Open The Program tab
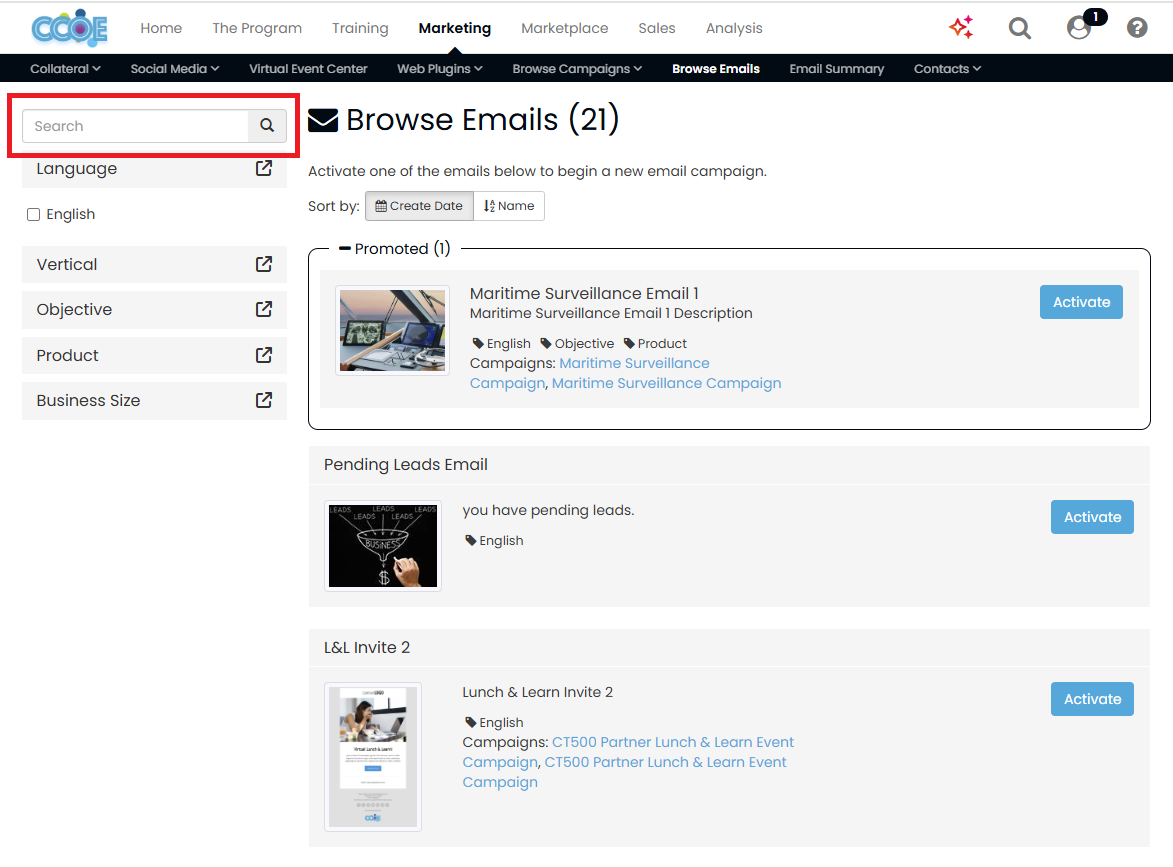The height and width of the screenshot is (867, 1173). (257, 28)
